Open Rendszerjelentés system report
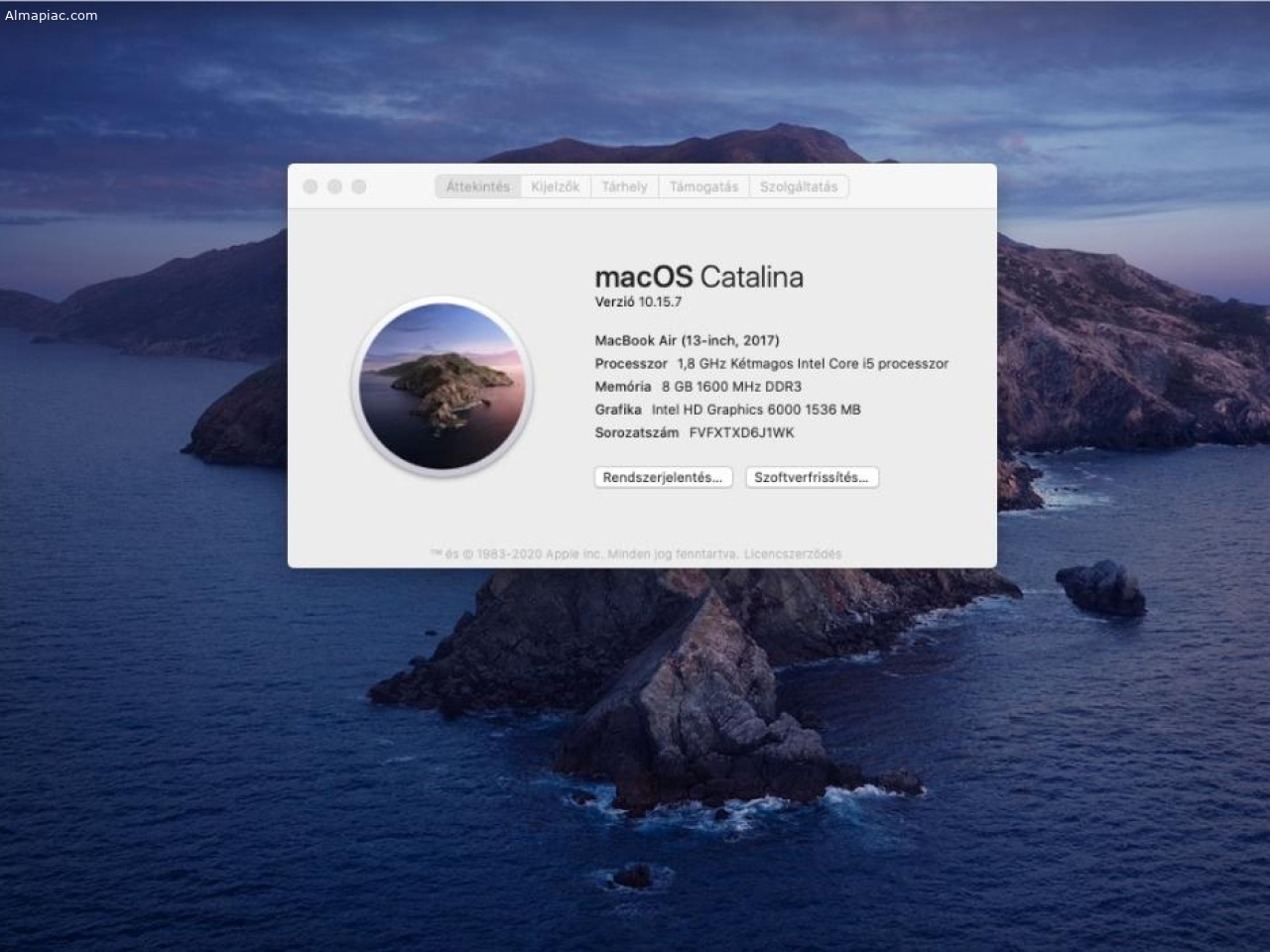The image size is (1270, 952). click(663, 477)
